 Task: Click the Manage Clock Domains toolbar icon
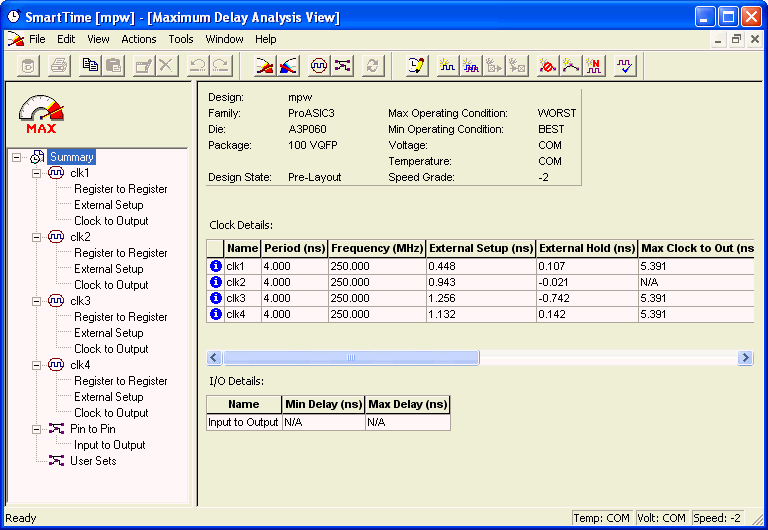[319, 66]
